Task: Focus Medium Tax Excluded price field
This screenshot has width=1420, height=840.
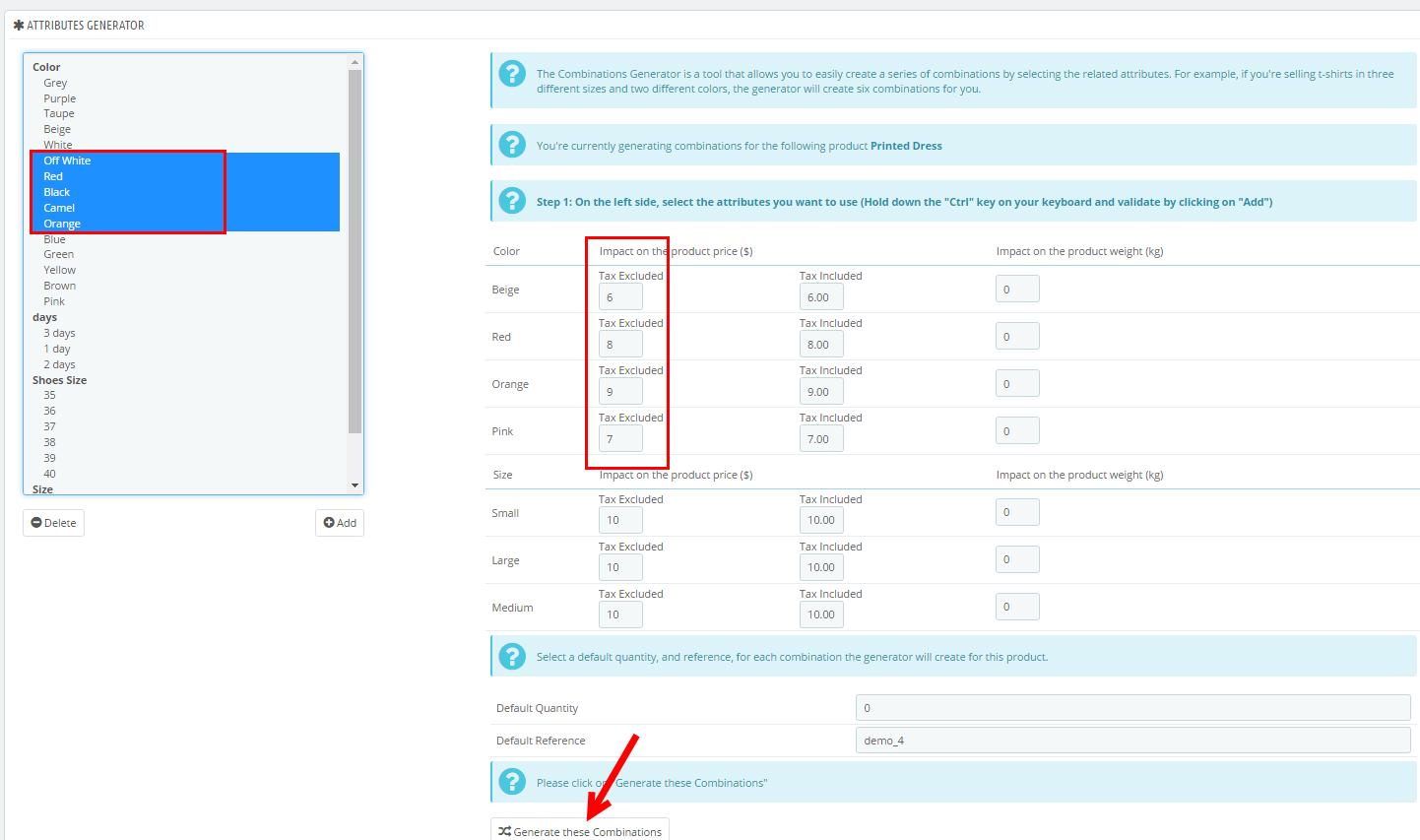Action: pyautogui.click(x=620, y=614)
